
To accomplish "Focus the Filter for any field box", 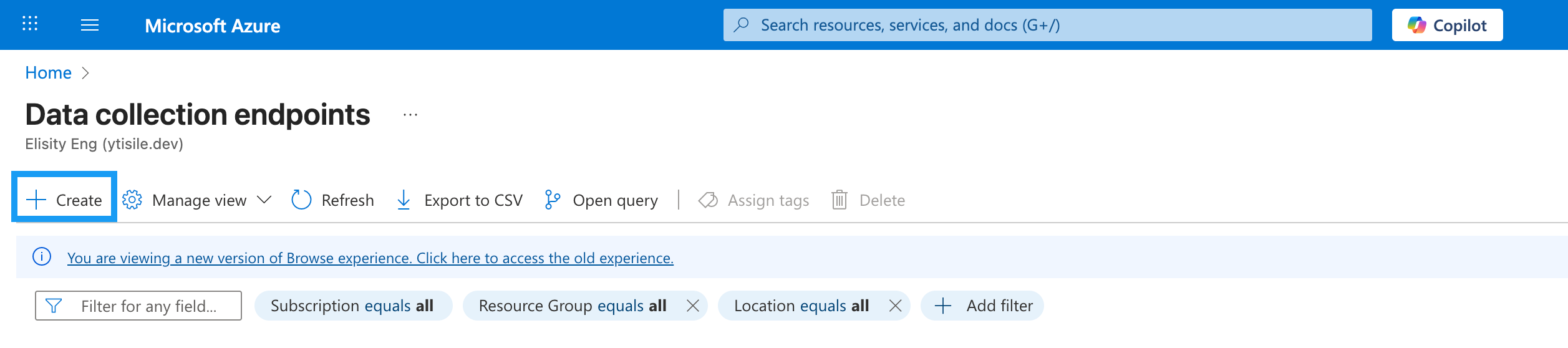I will [x=138, y=306].
